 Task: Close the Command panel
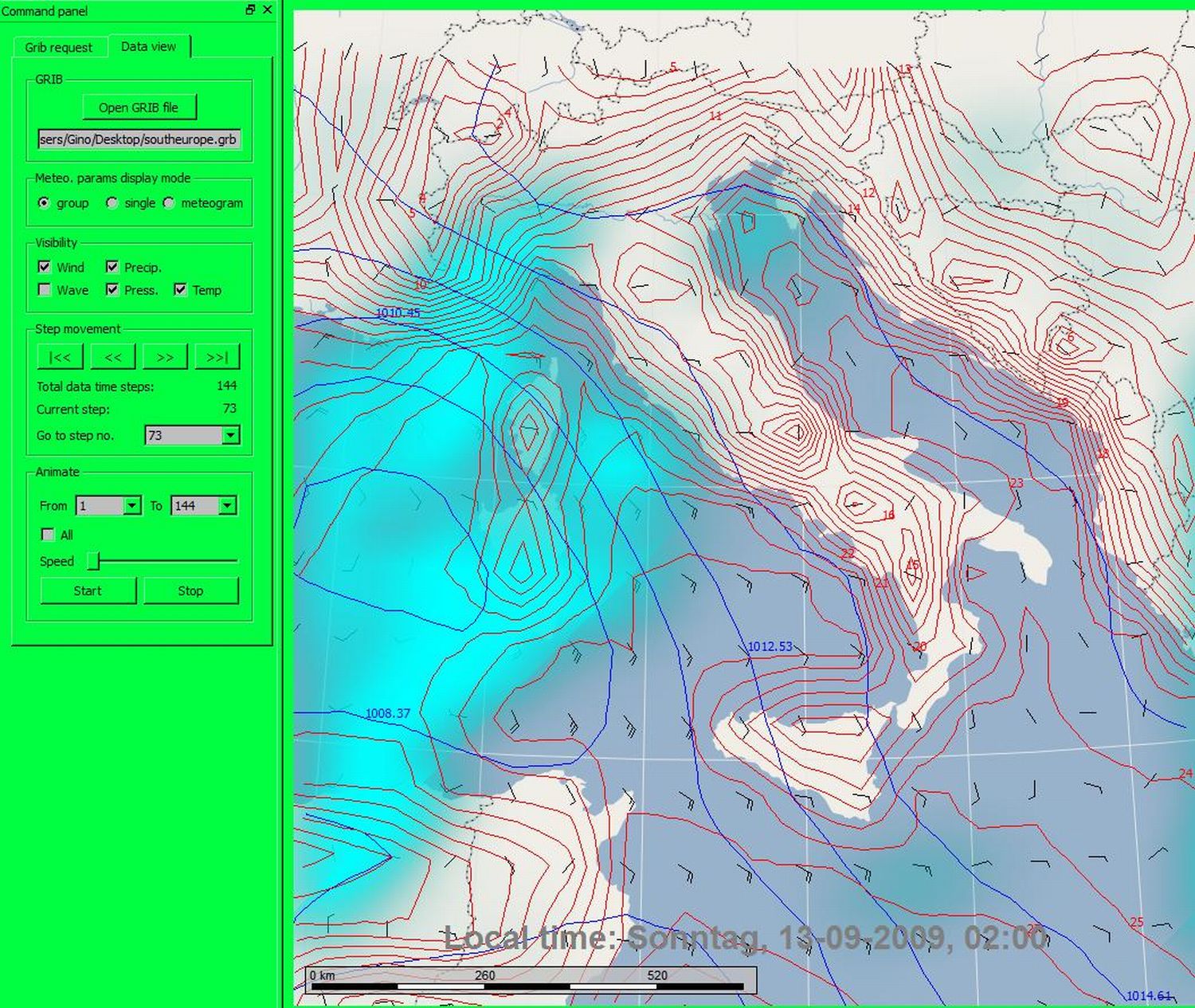(x=268, y=10)
